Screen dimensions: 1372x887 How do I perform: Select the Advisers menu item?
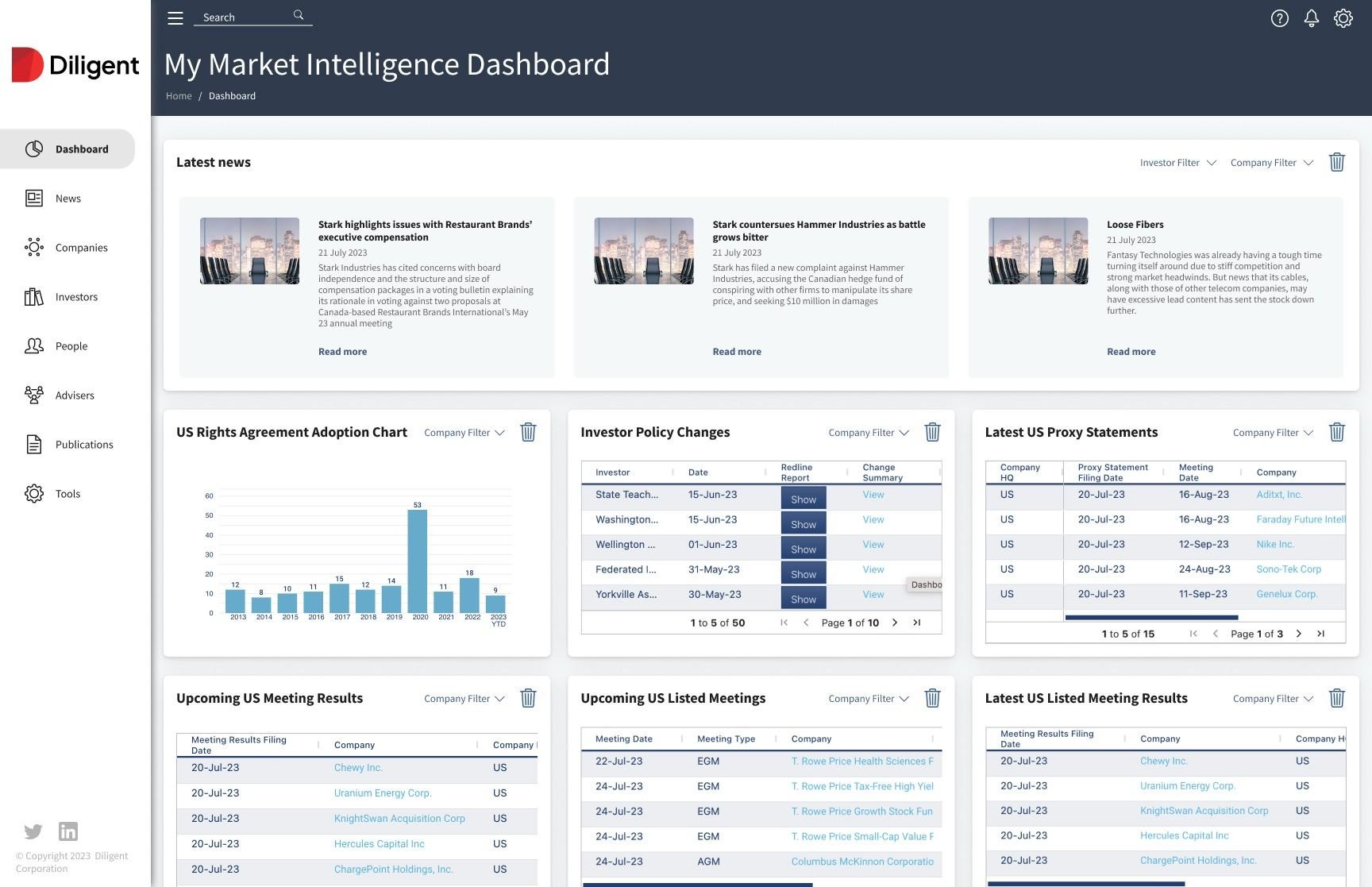tap(75, 395)
